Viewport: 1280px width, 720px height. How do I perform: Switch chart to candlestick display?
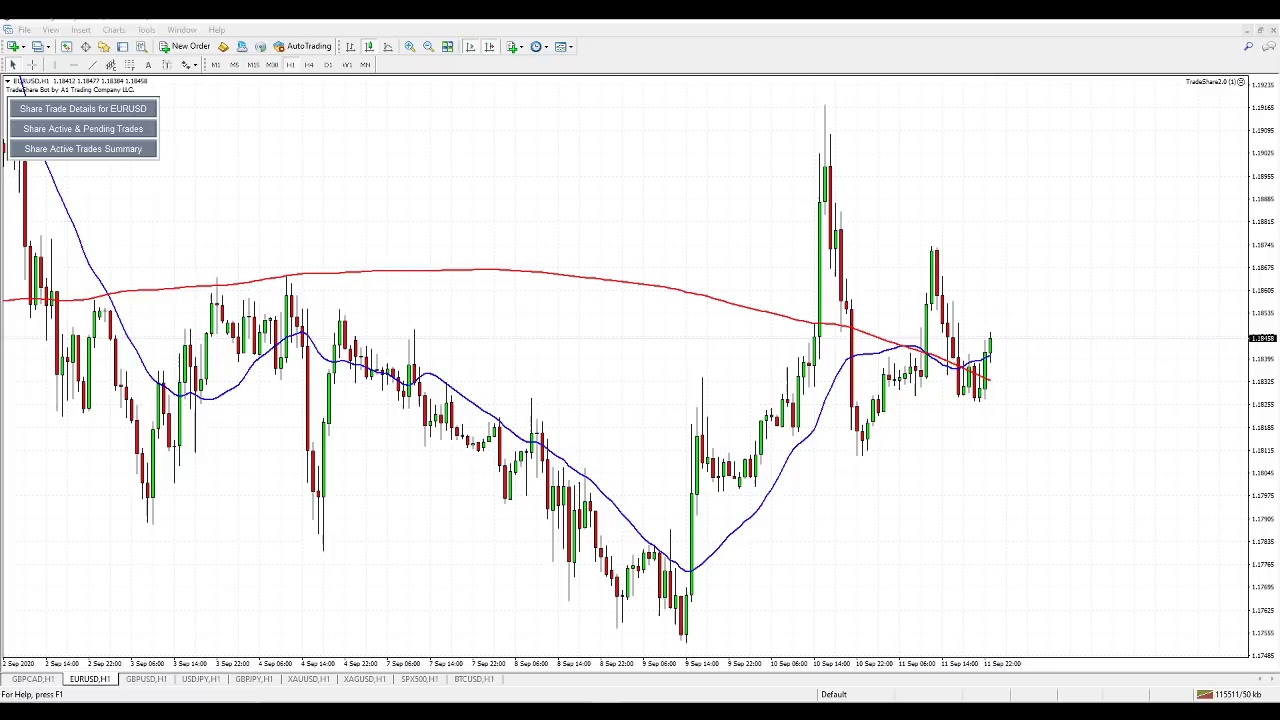point(369,47)
